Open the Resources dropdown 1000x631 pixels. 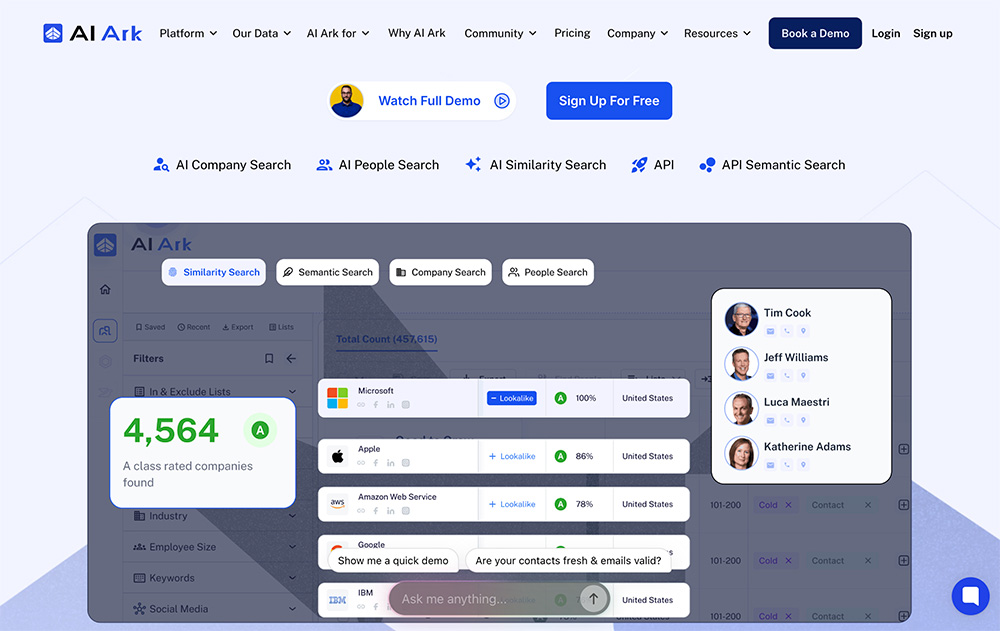pos(717,33)
